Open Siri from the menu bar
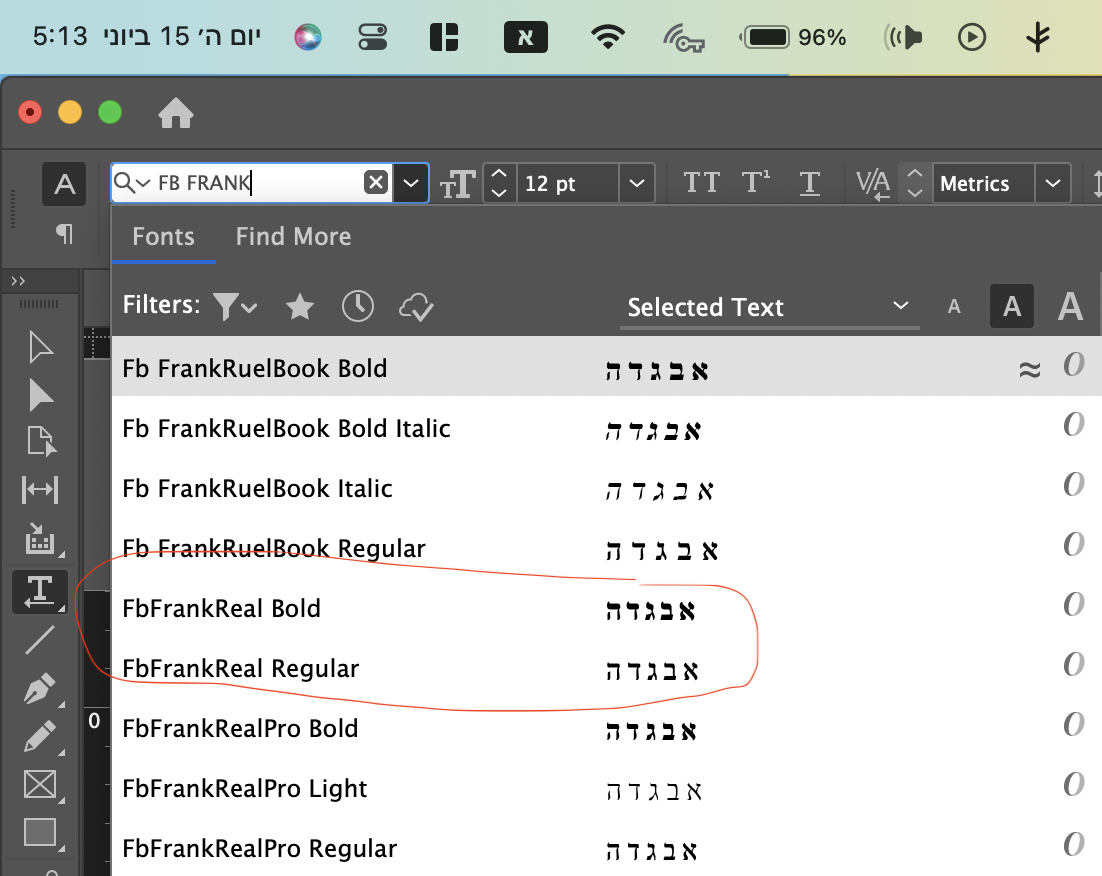The width and height of the screenshot is (1102, 876). coord(308,37)
